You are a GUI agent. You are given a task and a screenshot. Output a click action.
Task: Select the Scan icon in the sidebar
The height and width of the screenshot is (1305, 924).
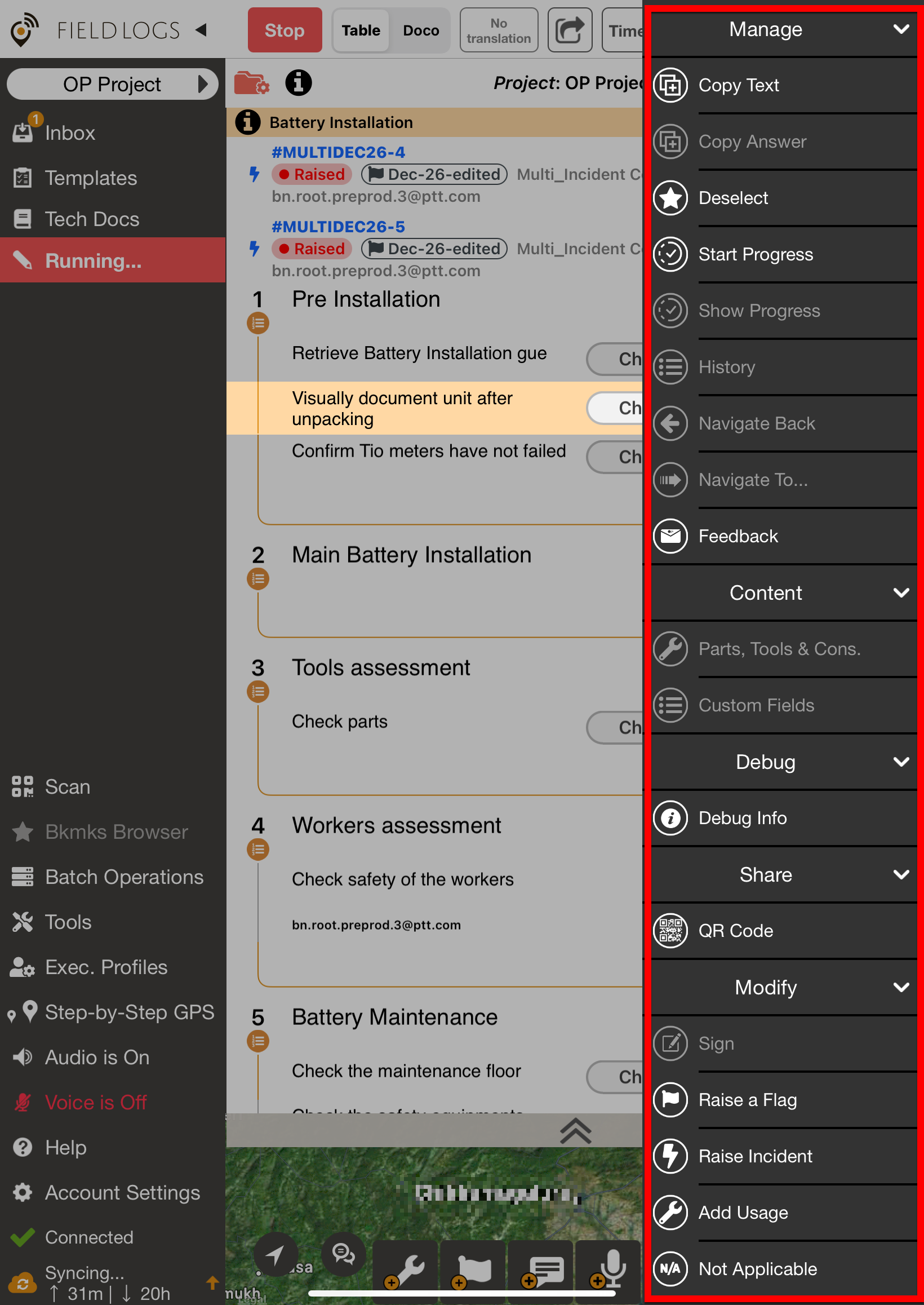(x=22, y=786)
